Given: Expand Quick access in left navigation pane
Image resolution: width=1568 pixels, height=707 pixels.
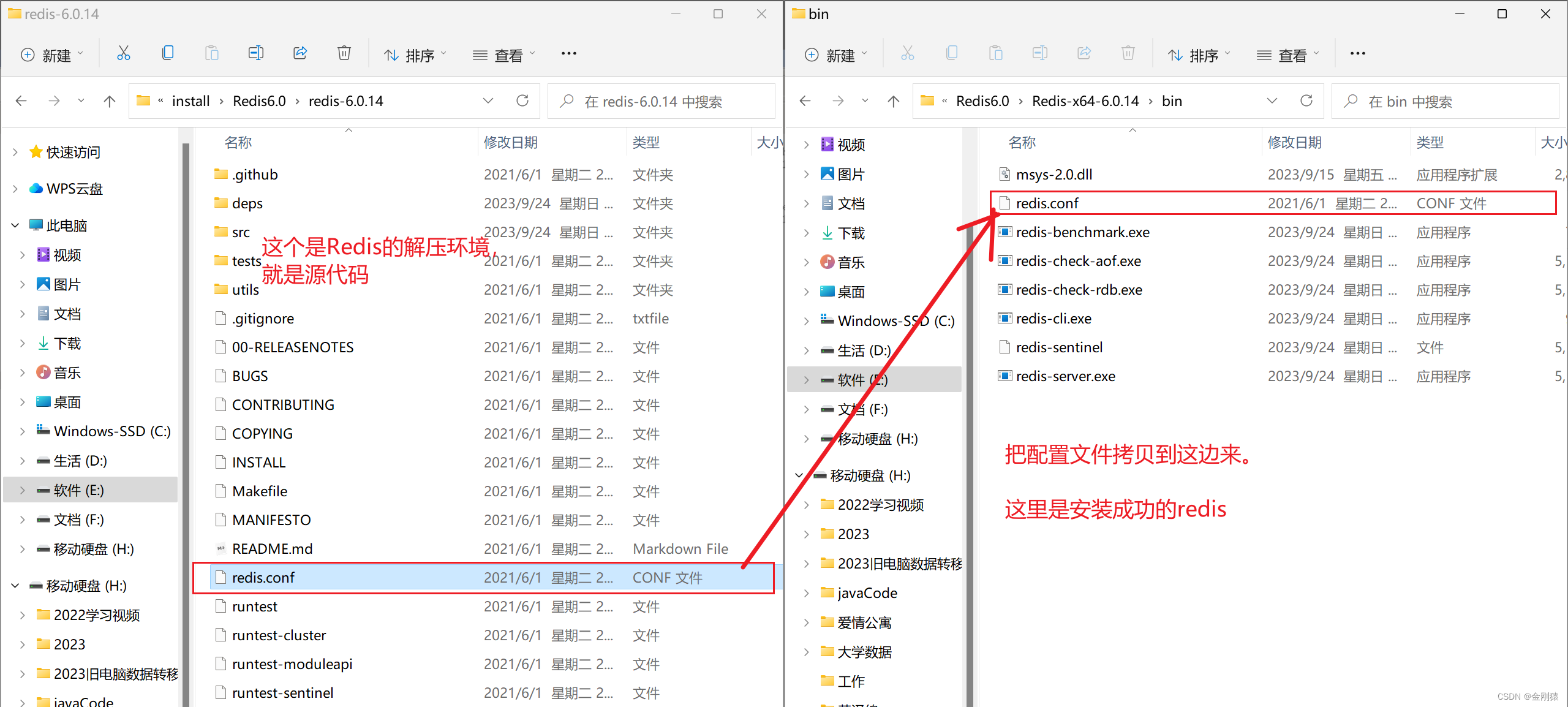Looking at the screenshot, I should (x=15, y=152).
